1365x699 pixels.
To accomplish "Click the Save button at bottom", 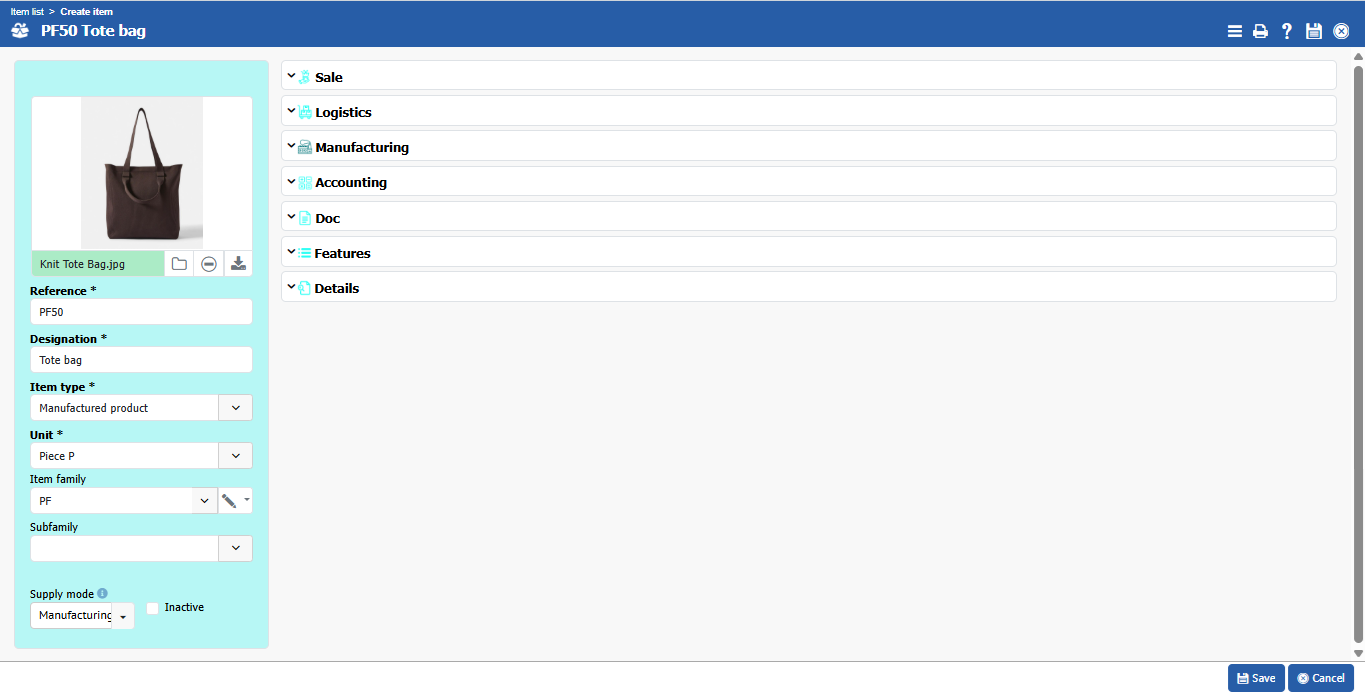I will [x=1256, y=678].
